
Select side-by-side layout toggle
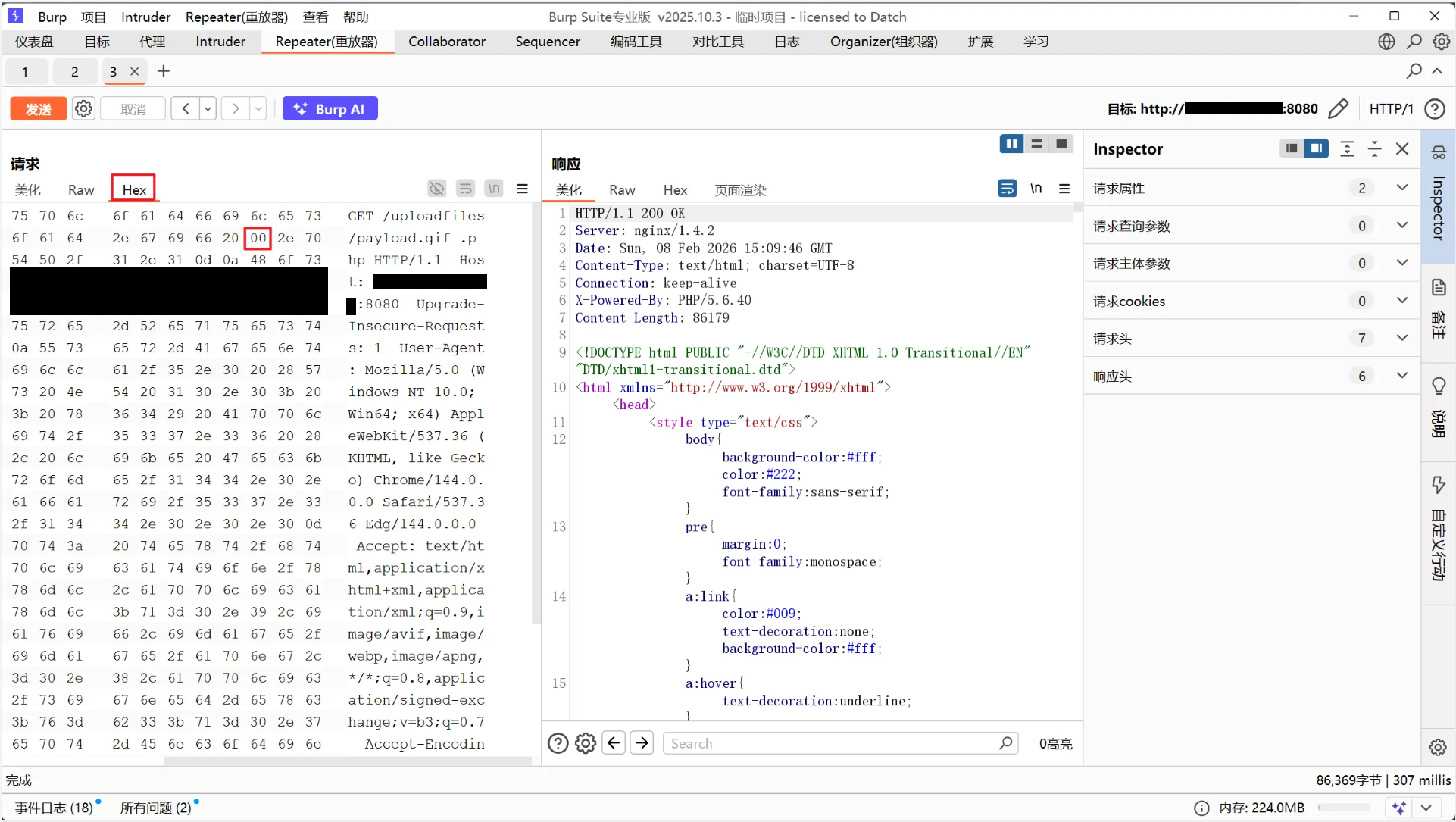tap(1011, 144)
